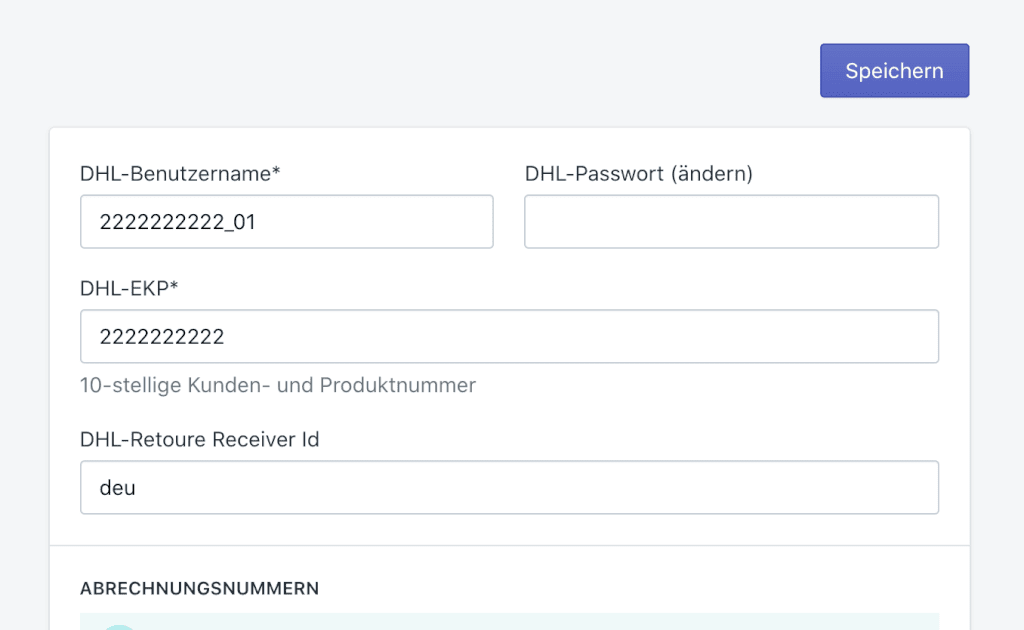
Task: Click the 'DHL-EKP' label text
Action: (124, 288)
